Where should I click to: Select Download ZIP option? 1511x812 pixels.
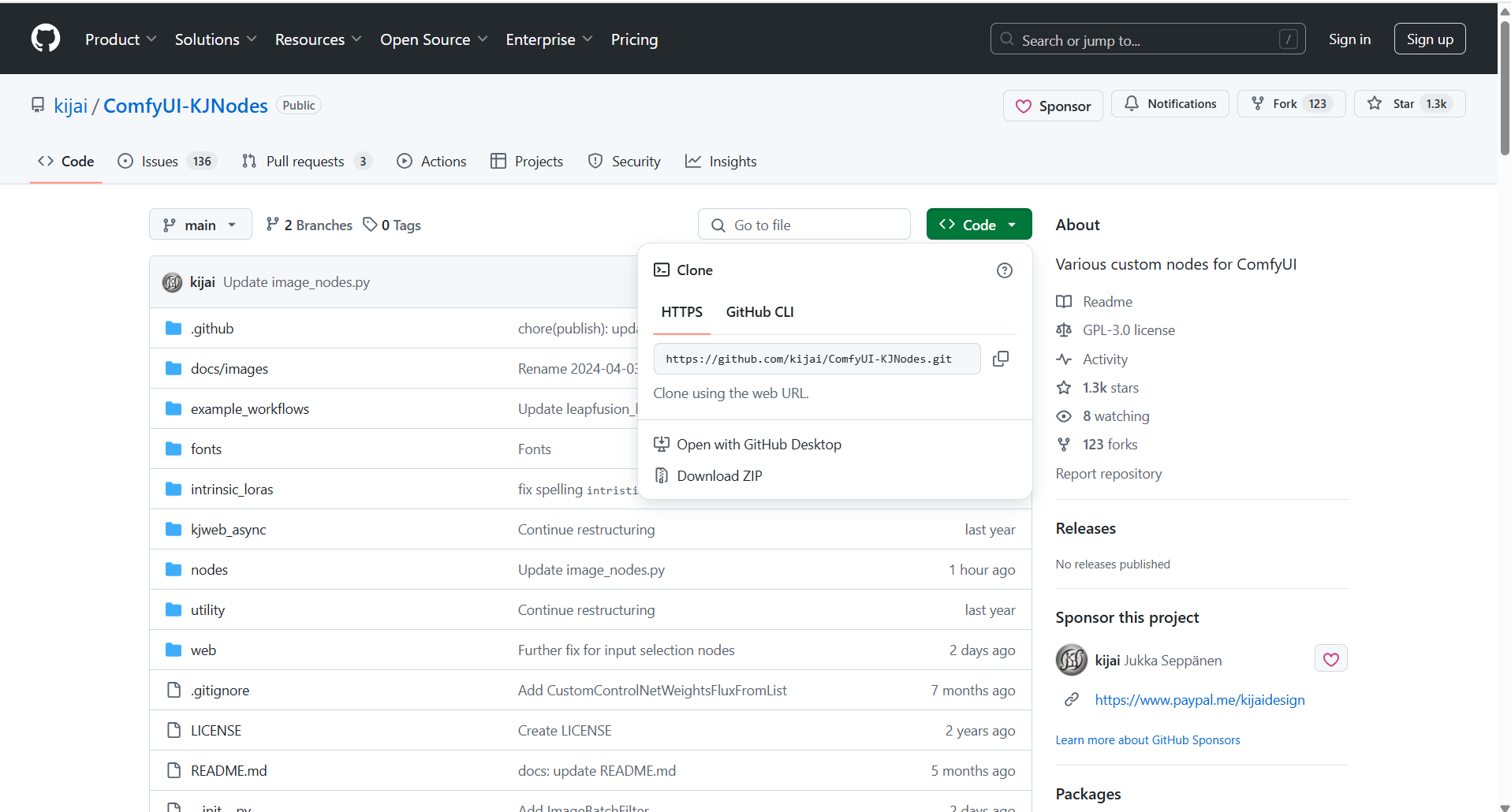(719, 476)
